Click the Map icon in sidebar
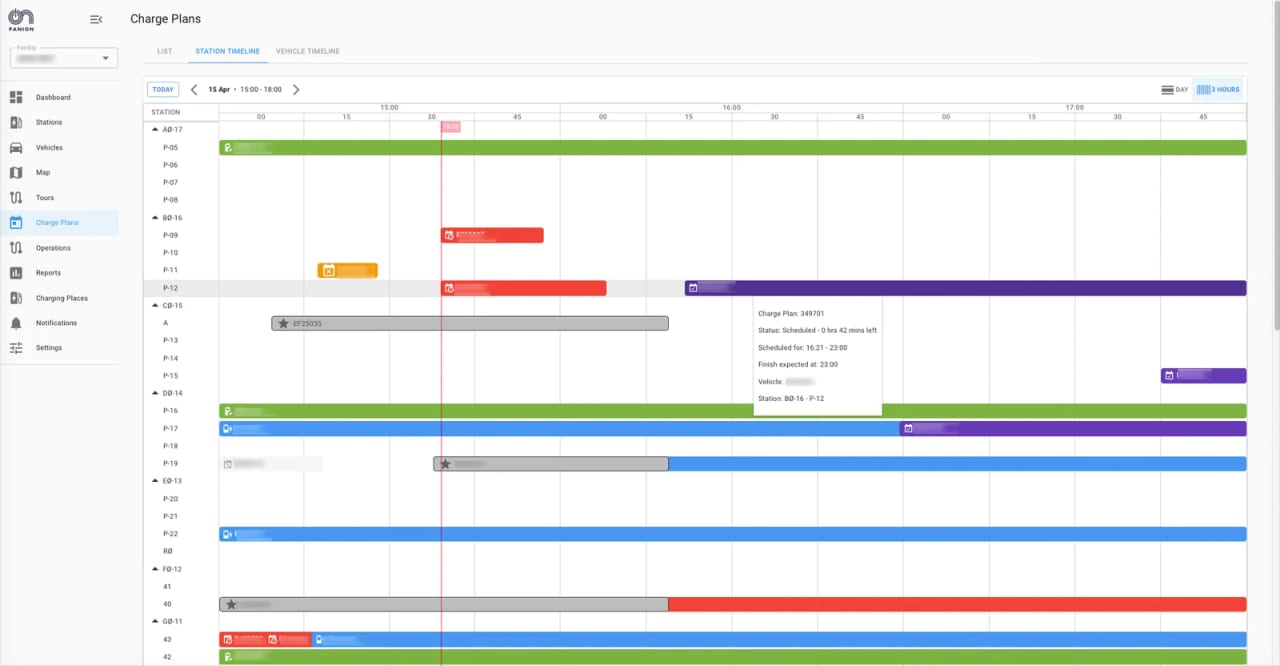The image size is (1280, 666). (16, 172)
